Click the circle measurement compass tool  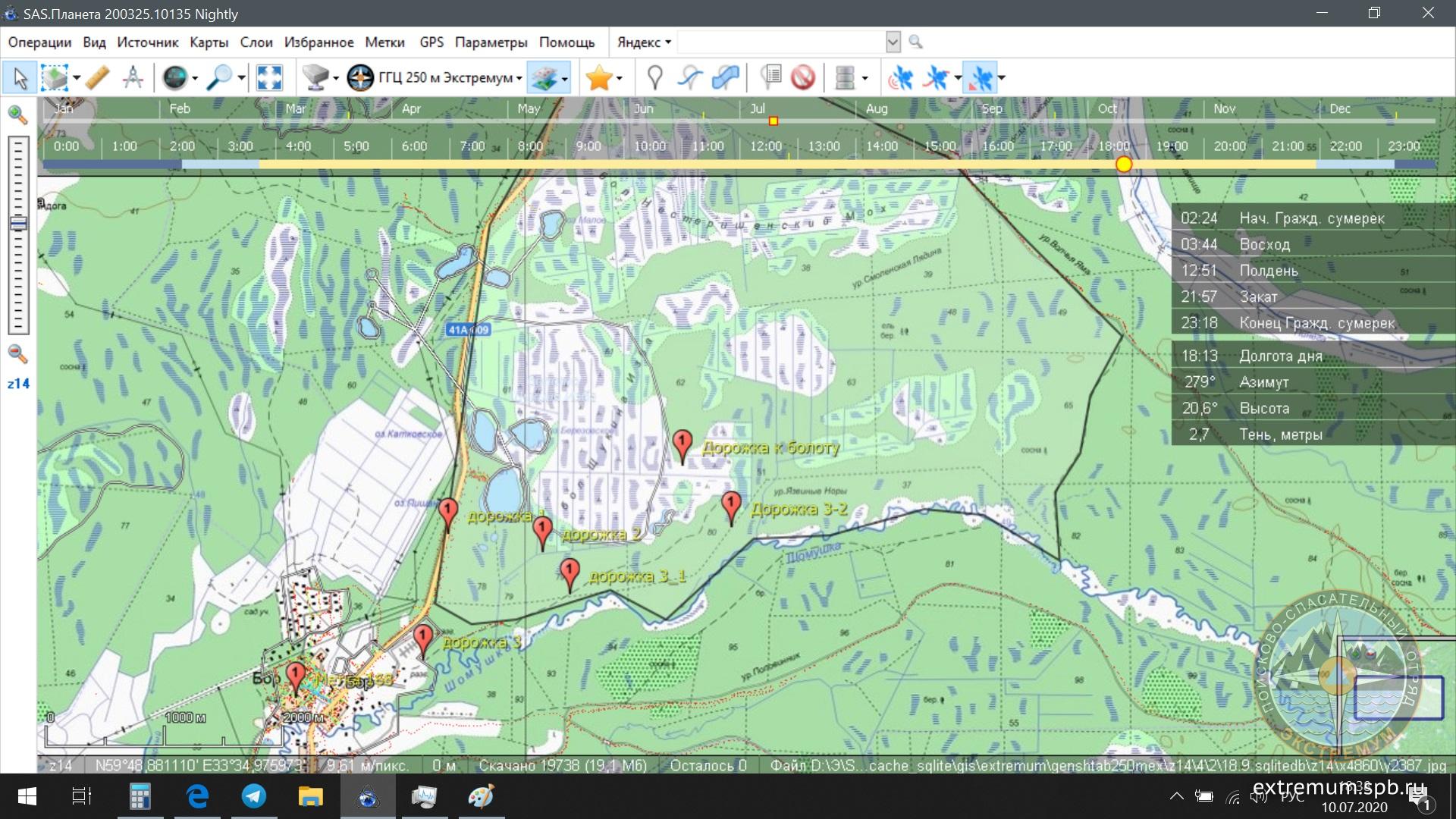(133, 77)
